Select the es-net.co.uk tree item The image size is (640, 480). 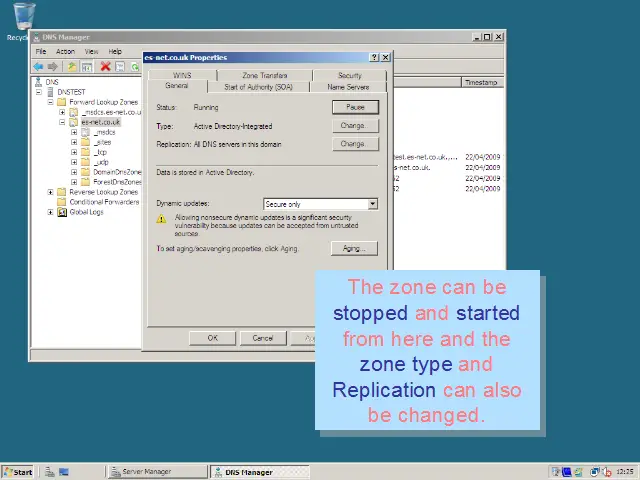coord(100,122)
